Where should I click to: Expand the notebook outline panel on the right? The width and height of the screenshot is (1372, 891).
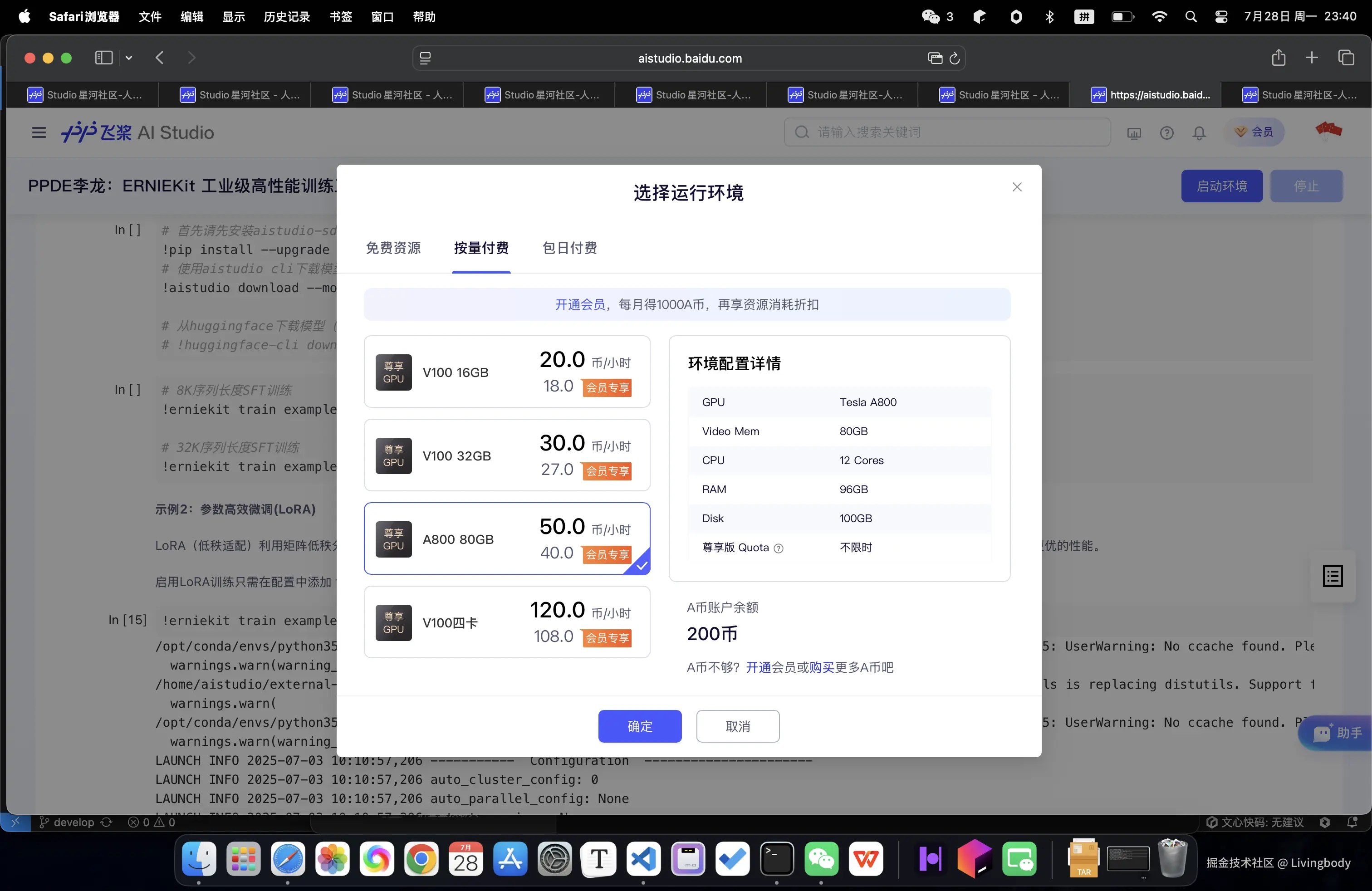(1332, 576)
